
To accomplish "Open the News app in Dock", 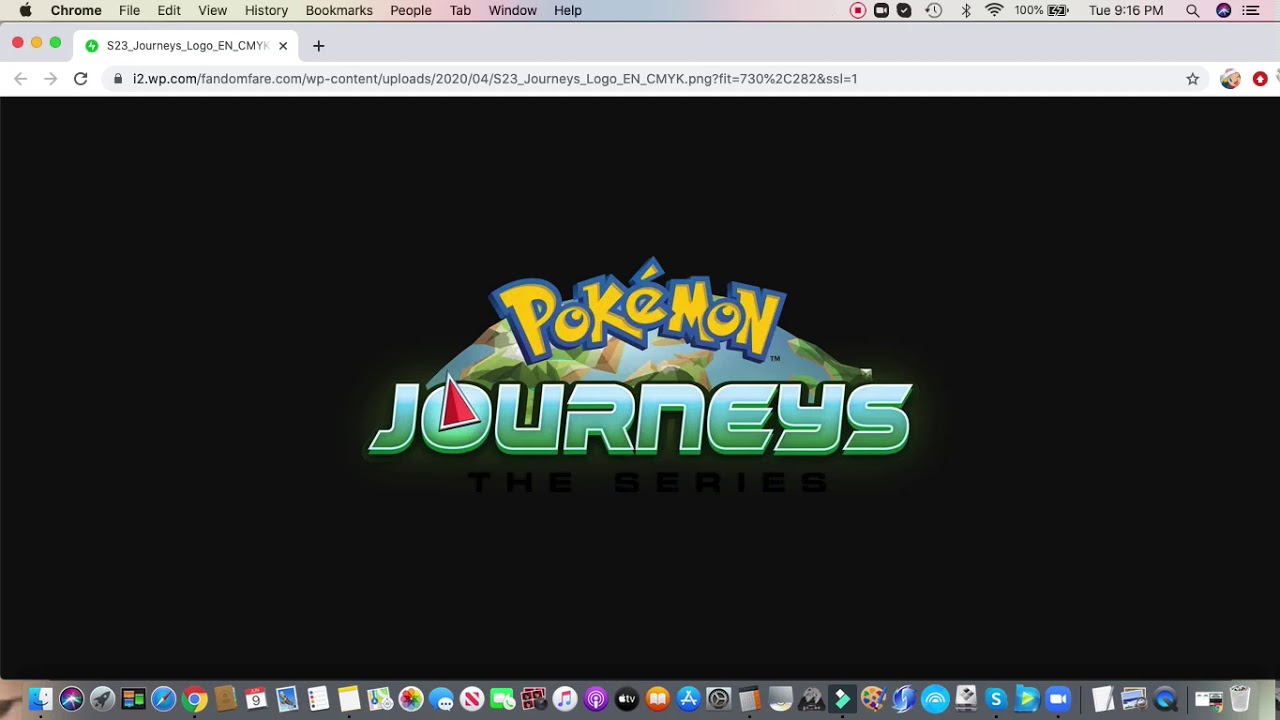I will 472,699.
